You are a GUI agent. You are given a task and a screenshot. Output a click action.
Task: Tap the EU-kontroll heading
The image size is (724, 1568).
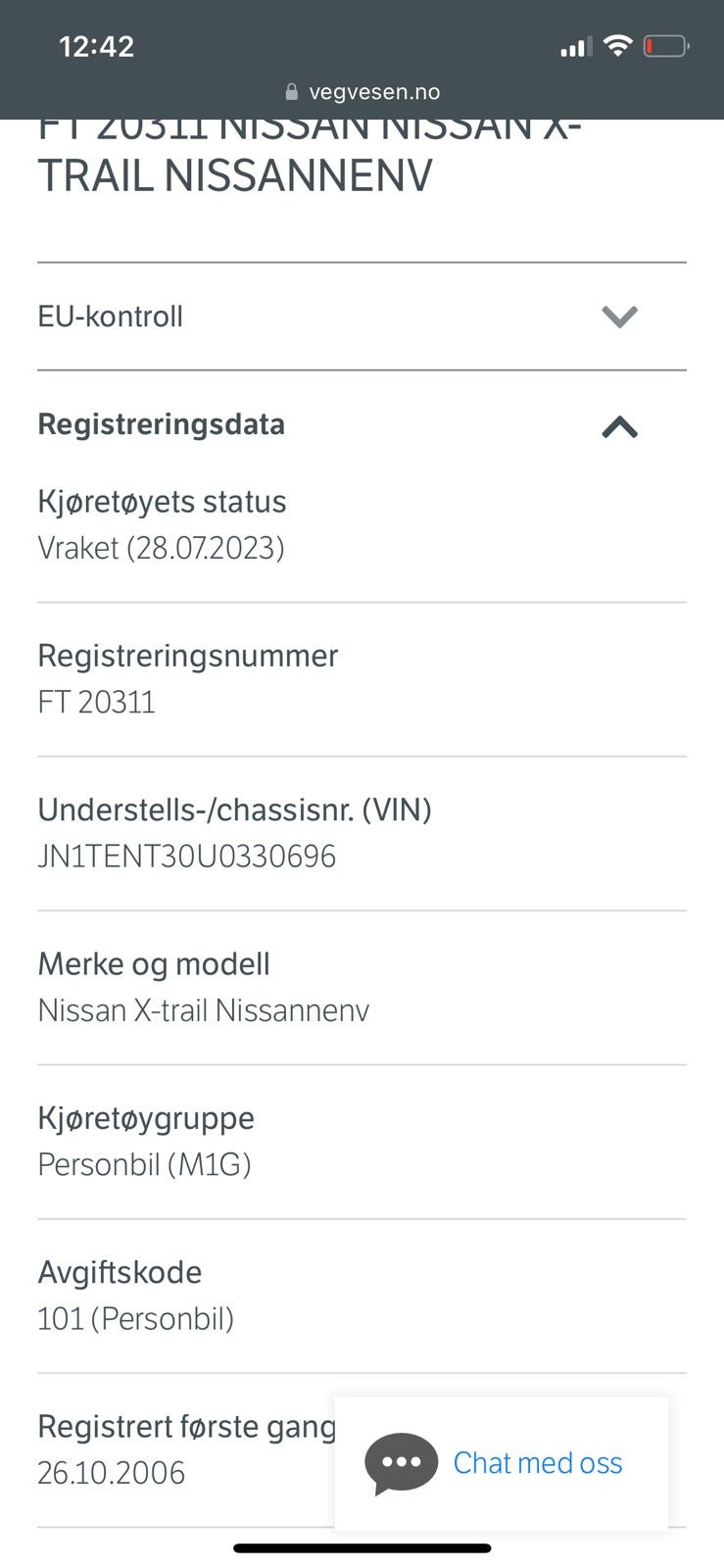pyautogui.click(x=111, y=317)
